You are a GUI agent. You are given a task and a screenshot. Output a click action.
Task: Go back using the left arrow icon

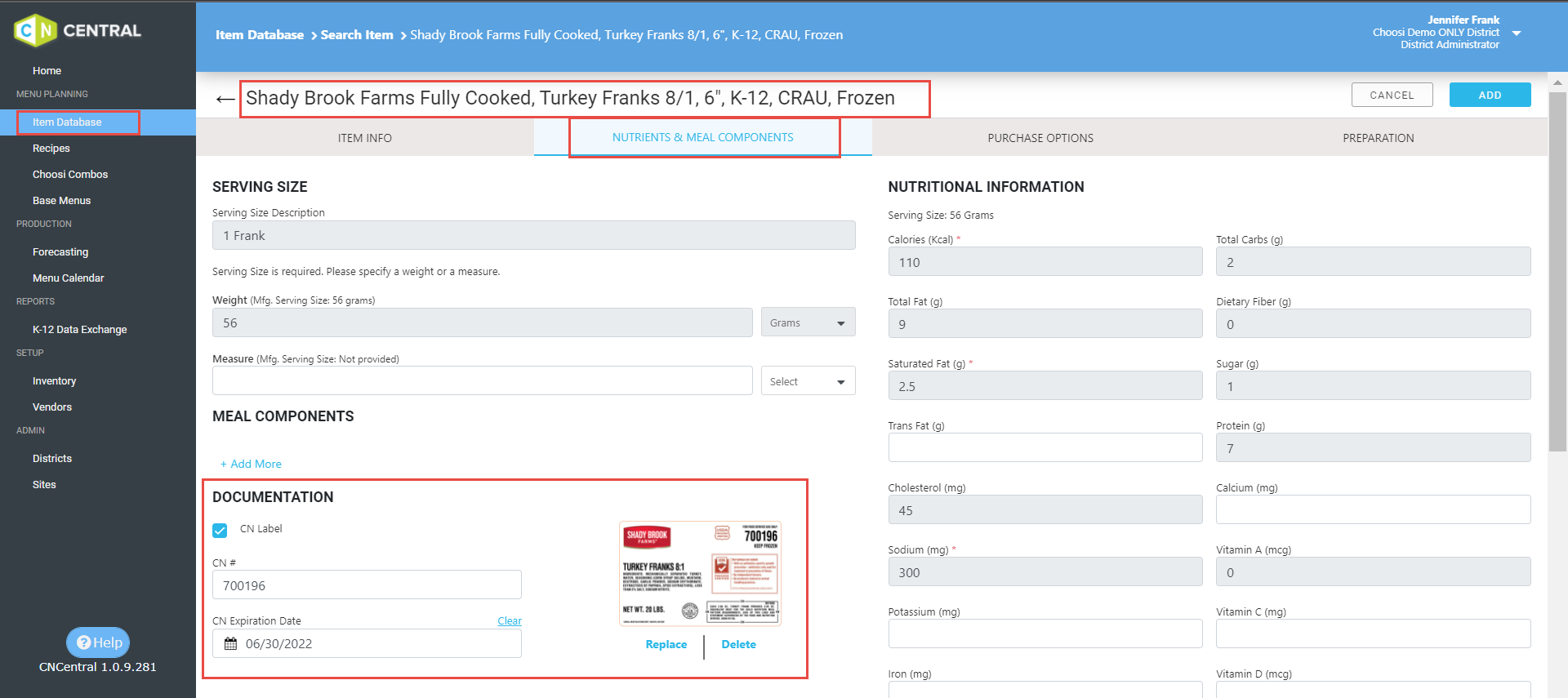coord(225,99)
